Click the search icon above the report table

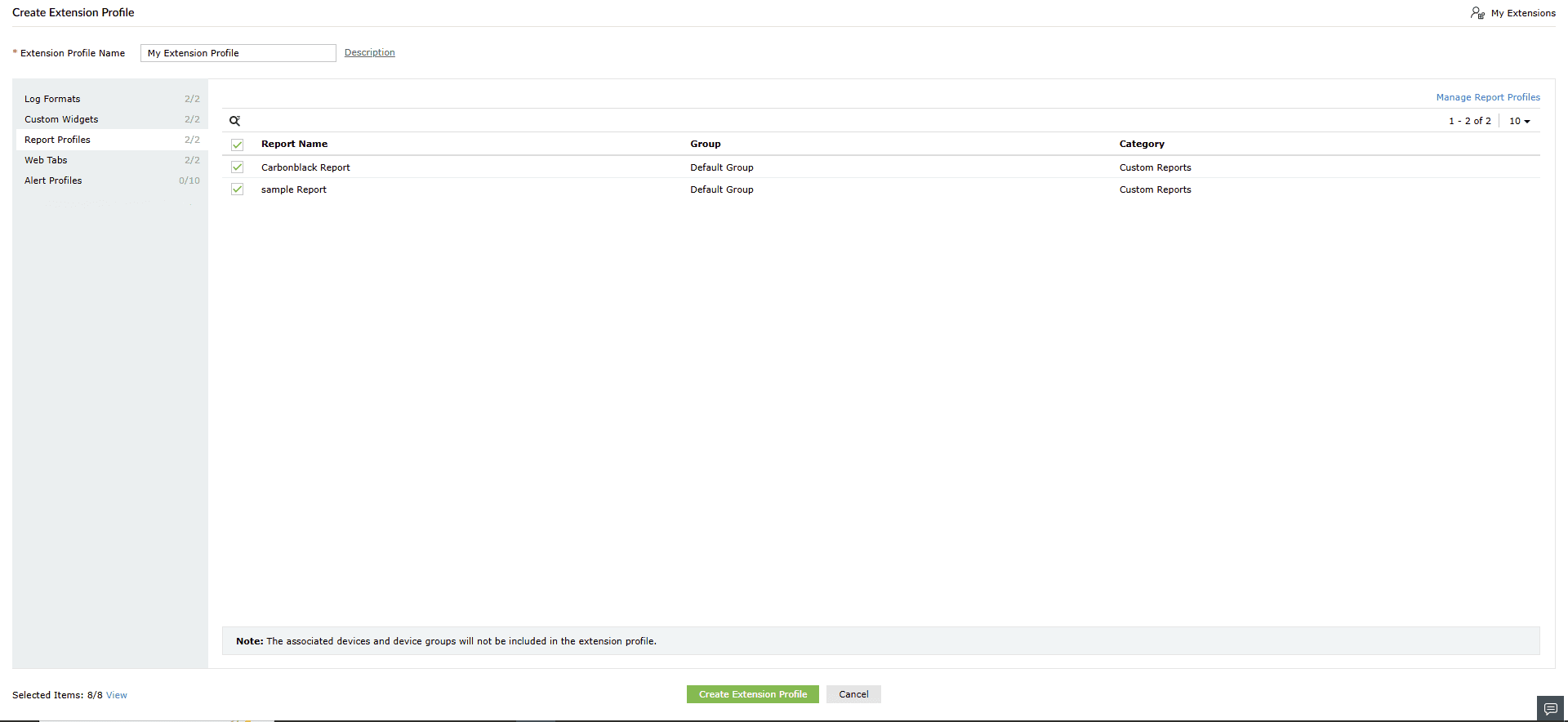coord(234,121)
